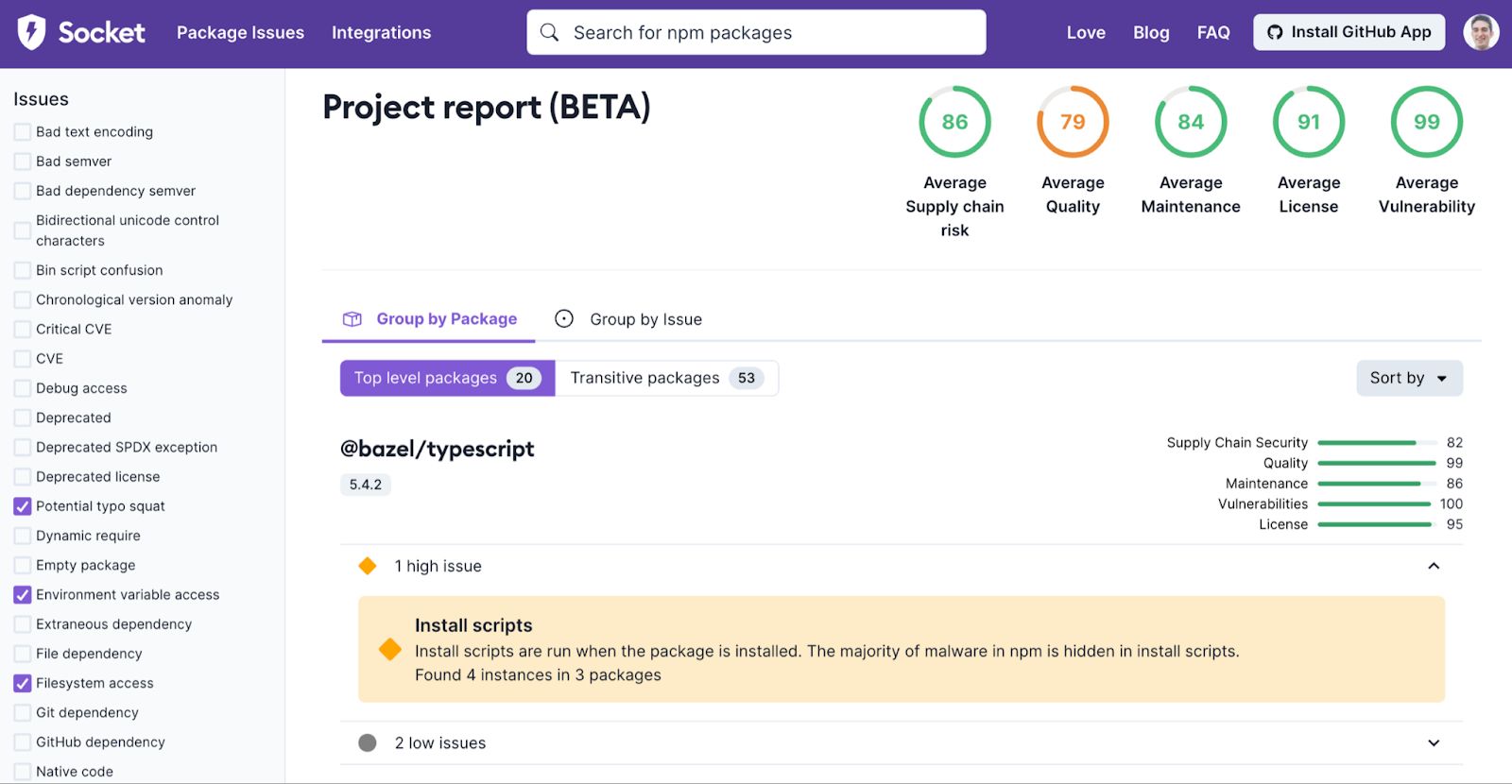Disable the Filesystem access filter
The width and height of the screenshot is (1512, 784).
pyautogui.click(x=23, y=683)
